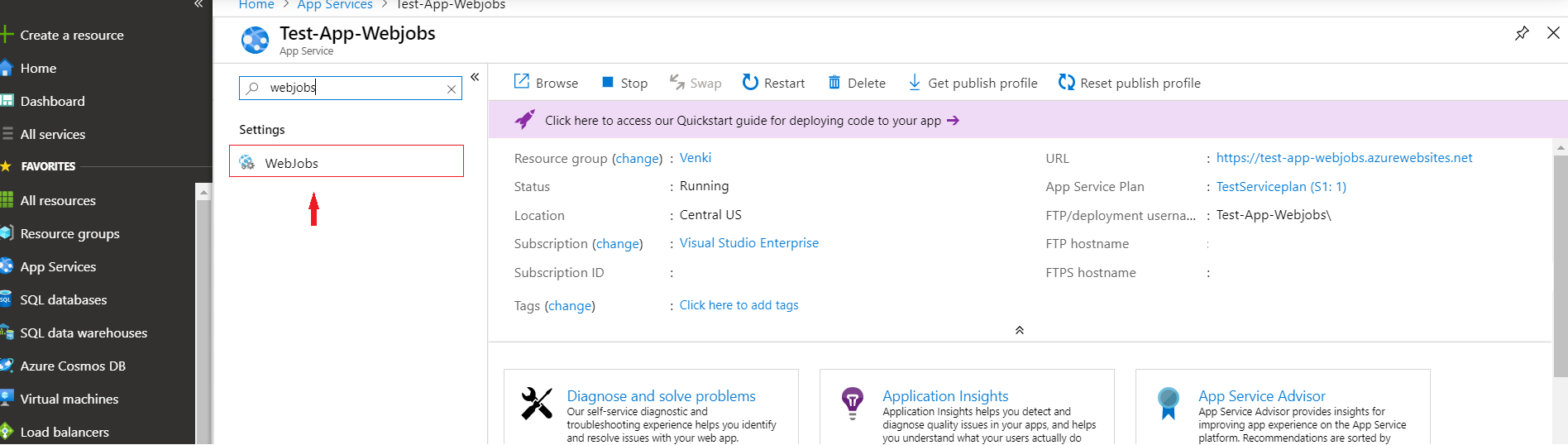
Task: Change tags link
Action: tap(570, 306)
